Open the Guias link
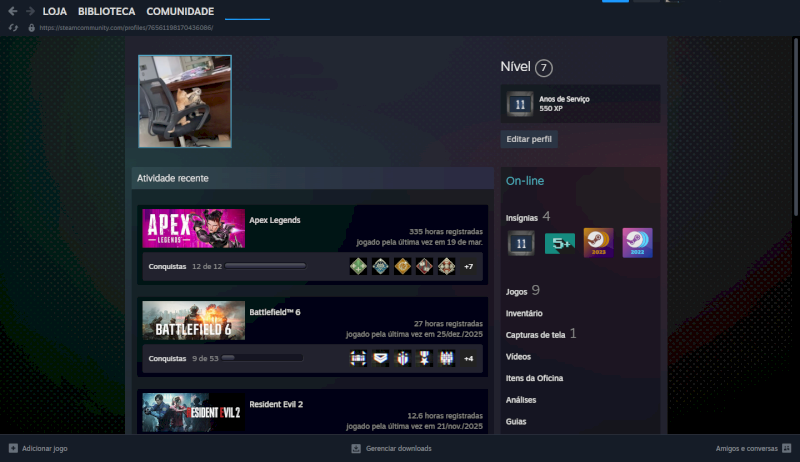 pos(516,421)
